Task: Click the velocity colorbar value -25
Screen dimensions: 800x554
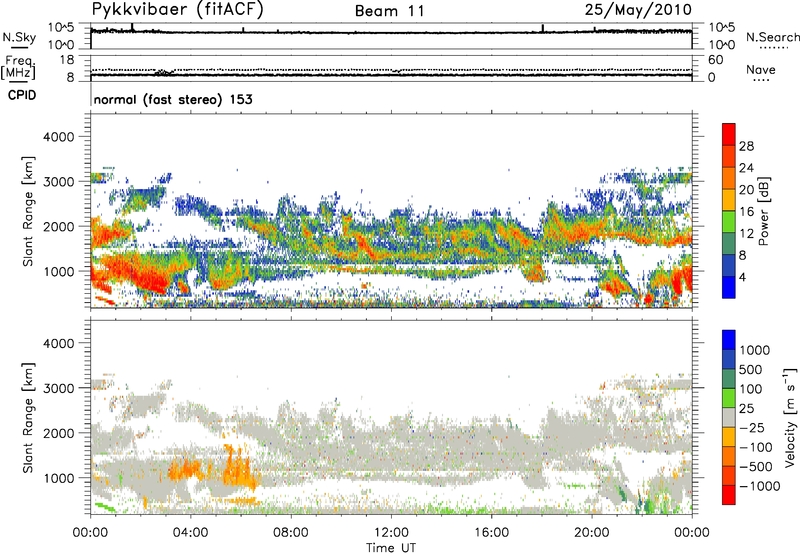Action: click(x=751, y=427)
